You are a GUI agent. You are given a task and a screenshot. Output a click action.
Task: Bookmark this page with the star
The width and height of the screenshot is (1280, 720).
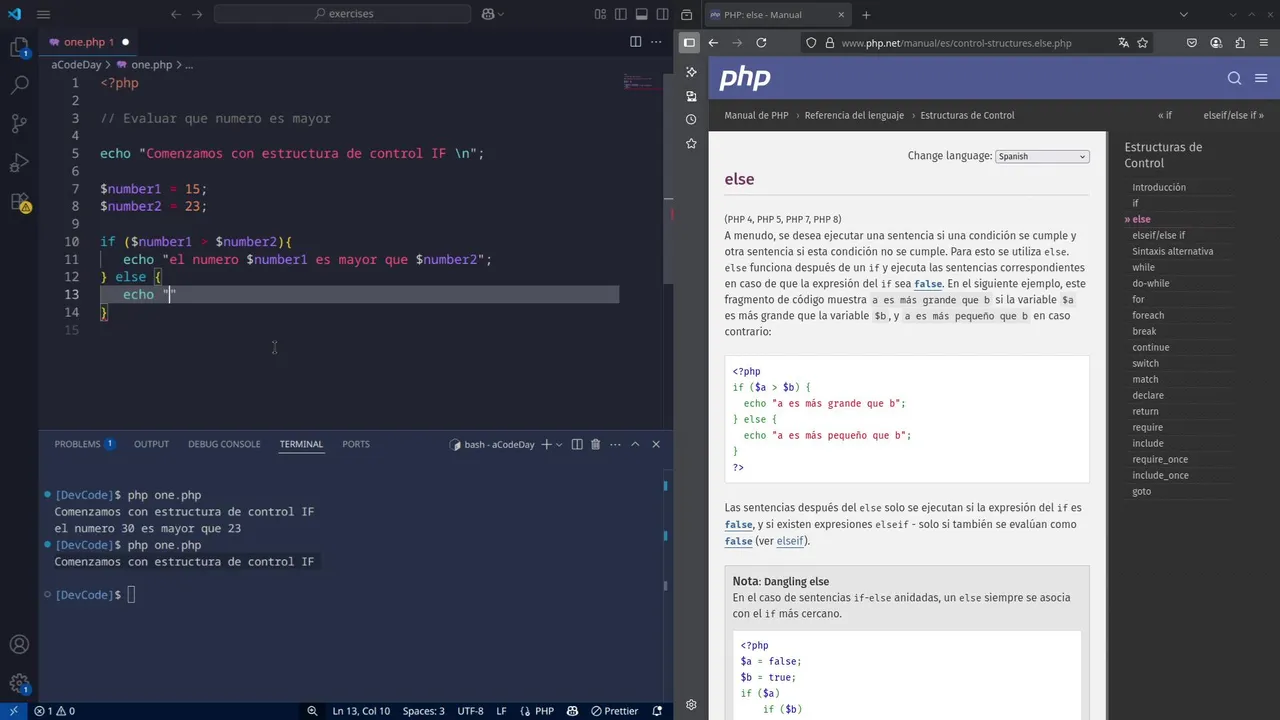tap(1142, 43)
